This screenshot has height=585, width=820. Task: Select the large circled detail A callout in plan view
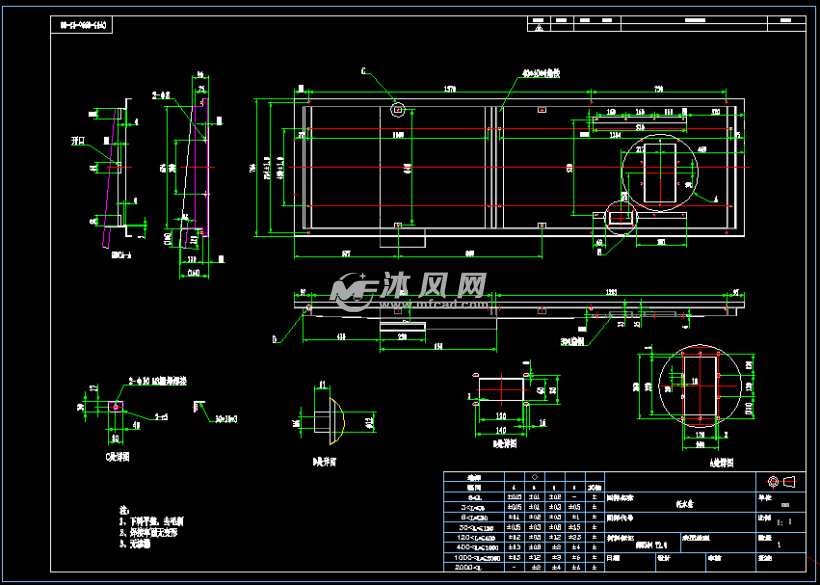pos(669,169)
